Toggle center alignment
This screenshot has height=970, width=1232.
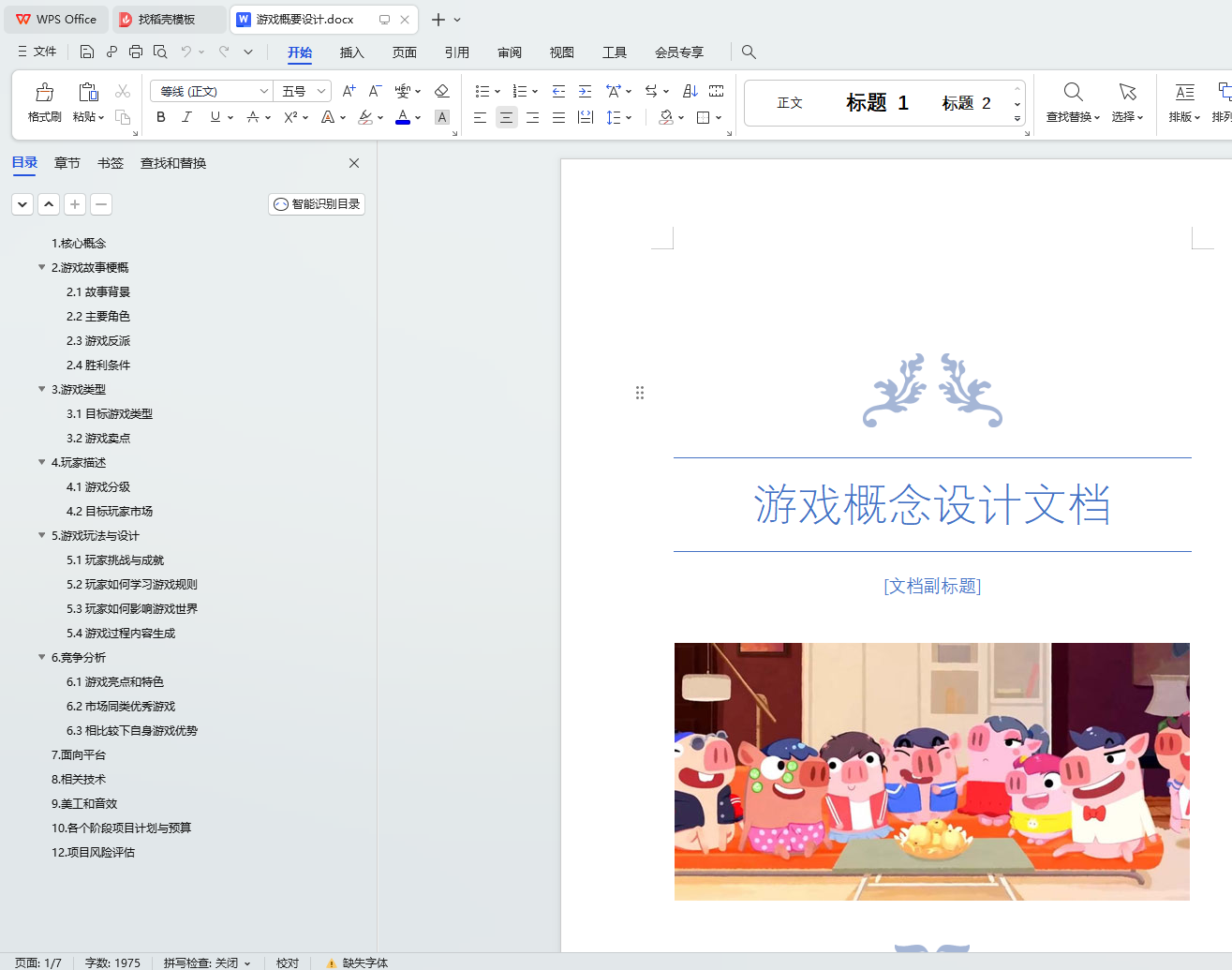[506, 117]
